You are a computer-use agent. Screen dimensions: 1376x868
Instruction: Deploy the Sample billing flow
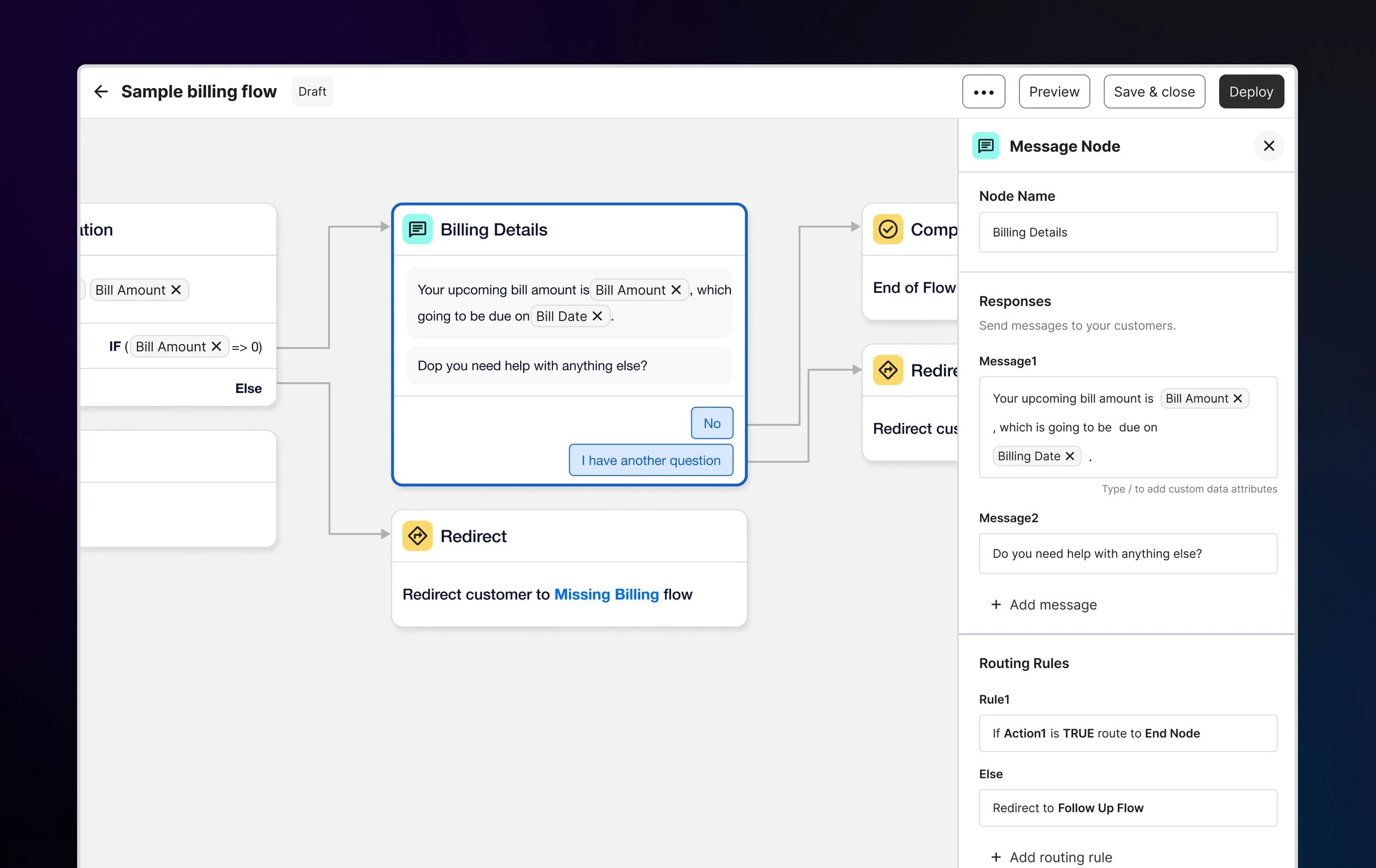tap(1252, 91)
